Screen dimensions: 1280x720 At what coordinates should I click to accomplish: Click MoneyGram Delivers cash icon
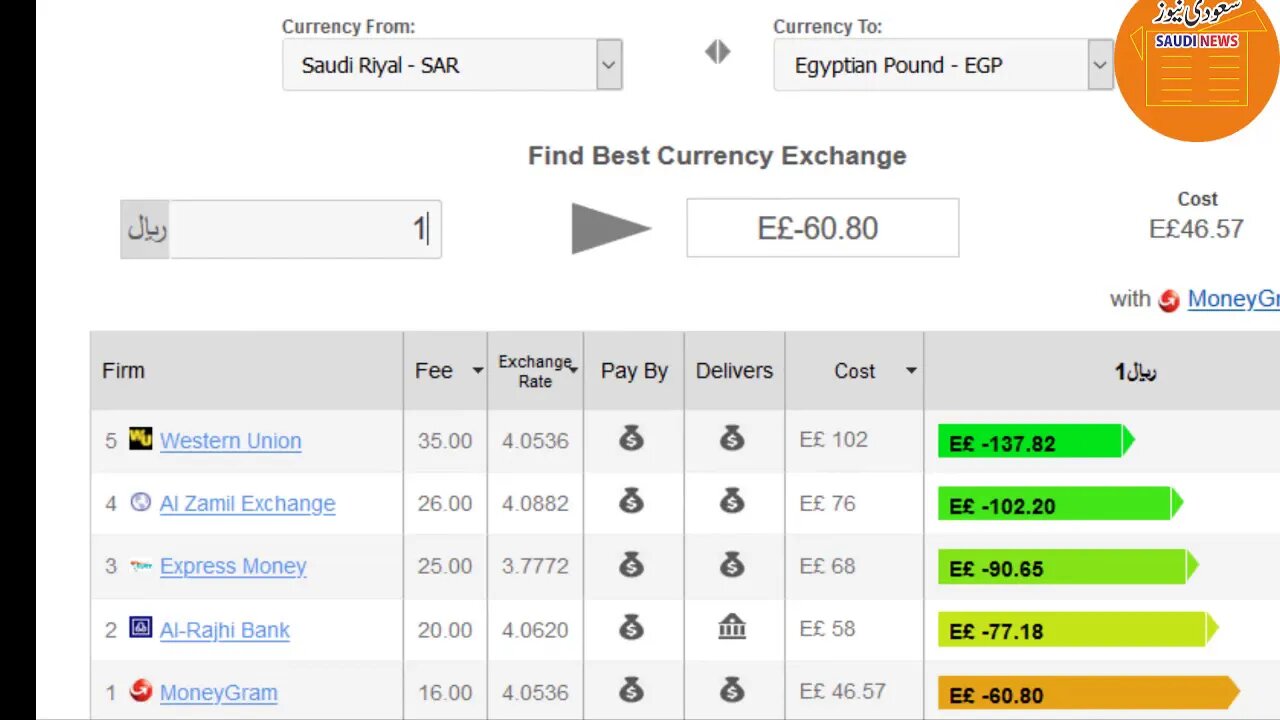[x=732, y=690]
